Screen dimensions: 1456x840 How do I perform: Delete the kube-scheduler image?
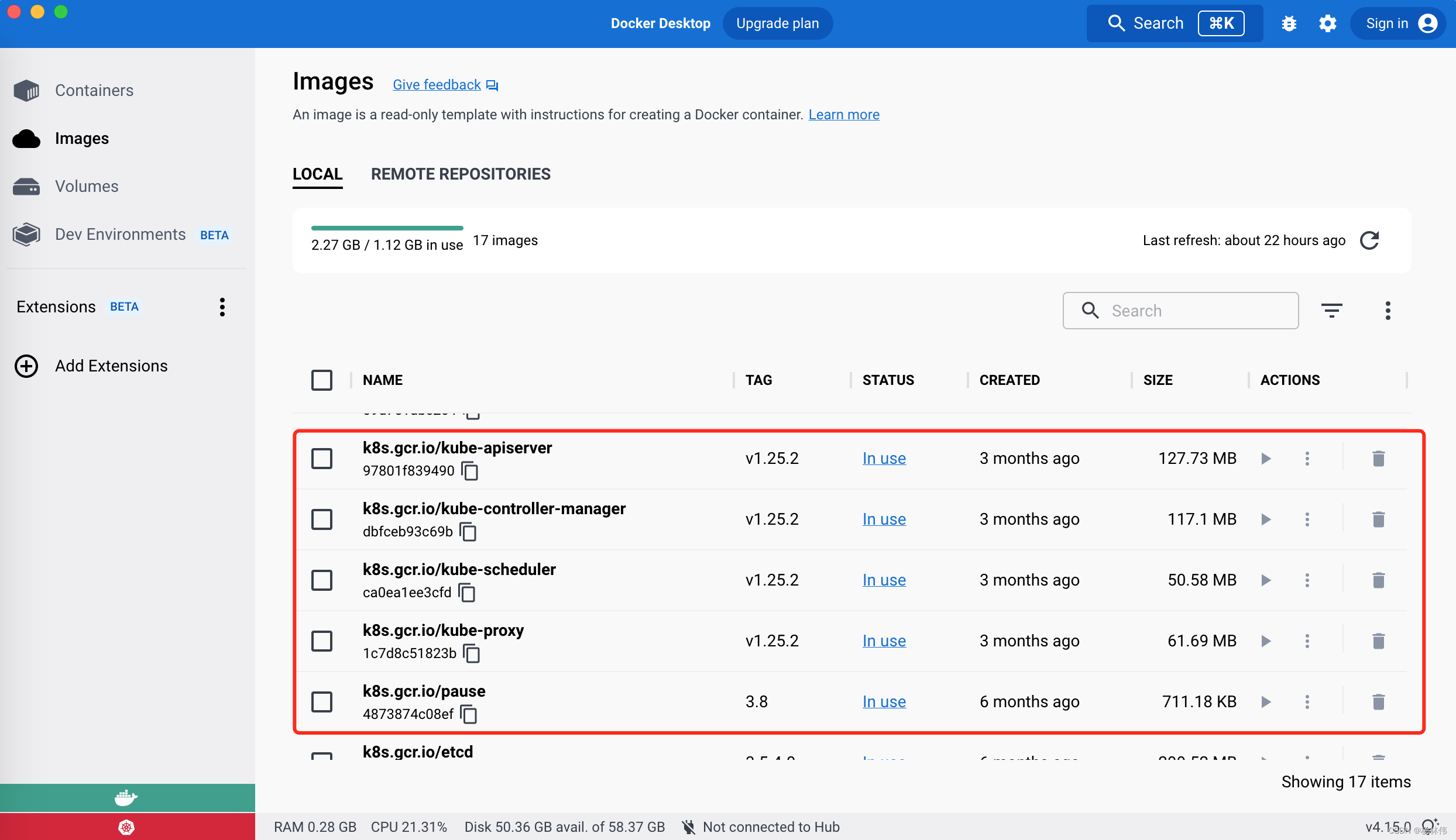[x=1379, y=580]
